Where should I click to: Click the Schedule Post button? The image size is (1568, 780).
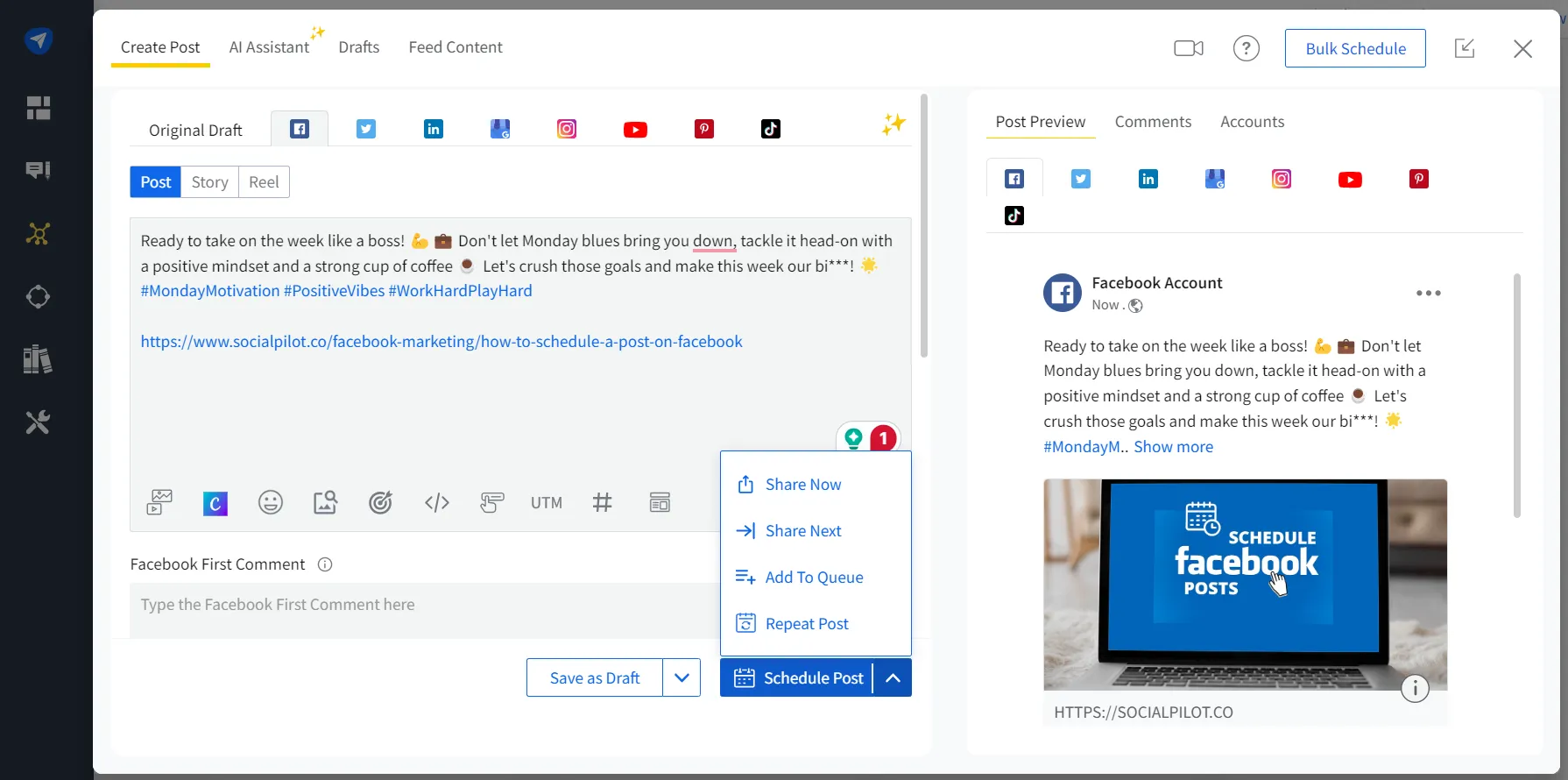click(796, 677)
